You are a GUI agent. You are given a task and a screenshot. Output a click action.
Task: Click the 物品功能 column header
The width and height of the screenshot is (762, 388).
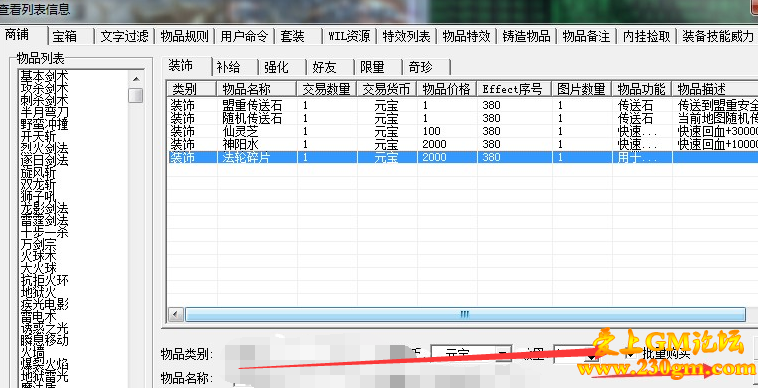click(x=641, y=89)
